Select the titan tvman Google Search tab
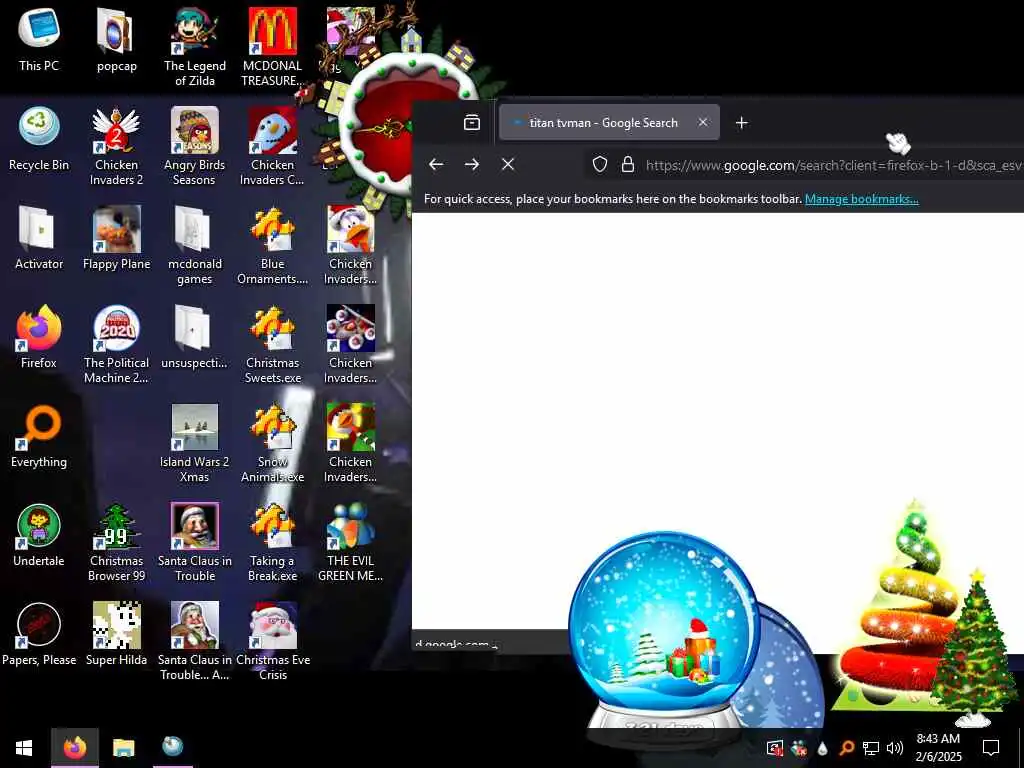 tap(609, 123)
